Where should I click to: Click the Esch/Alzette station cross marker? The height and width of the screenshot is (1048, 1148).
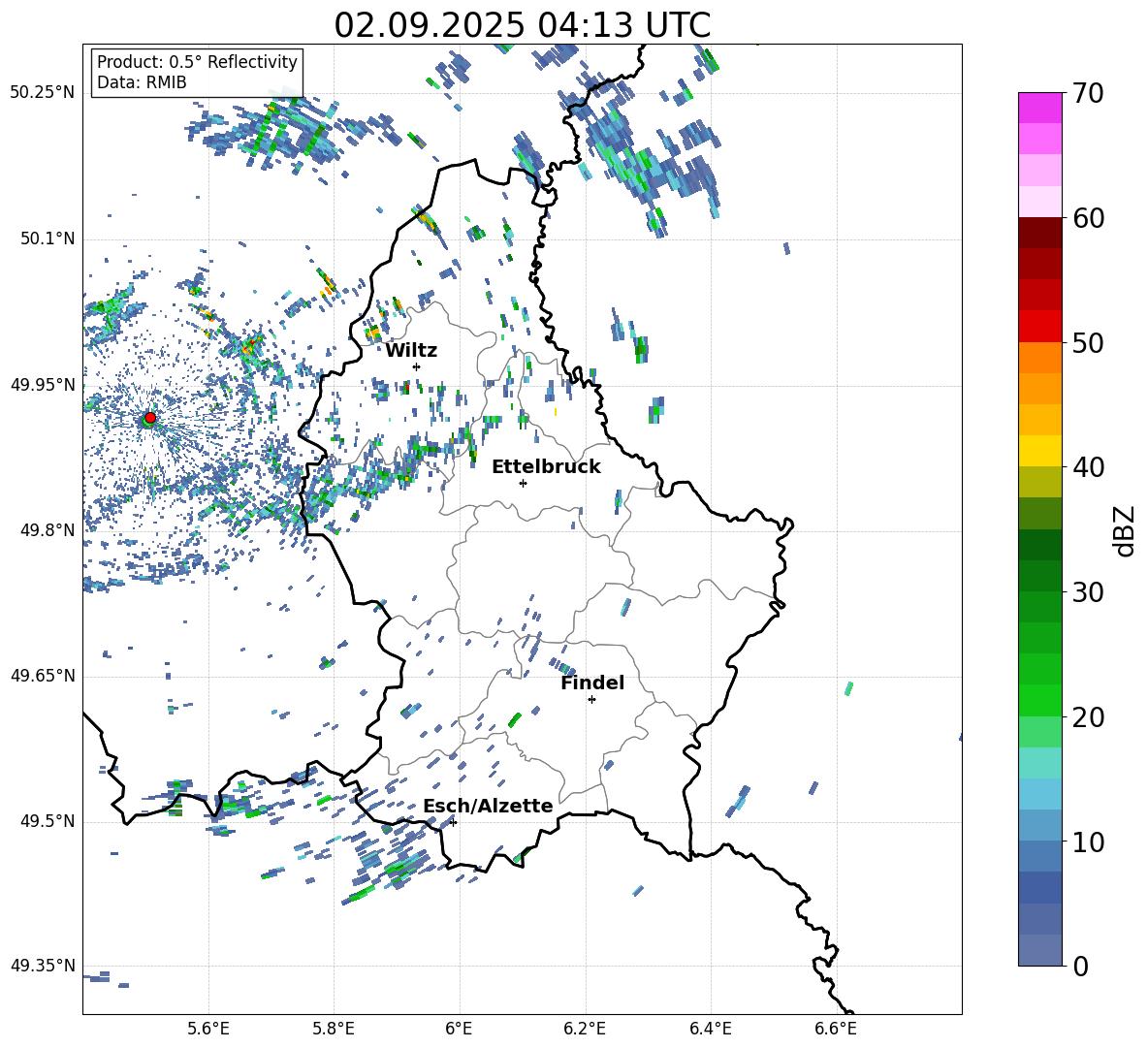453,822
